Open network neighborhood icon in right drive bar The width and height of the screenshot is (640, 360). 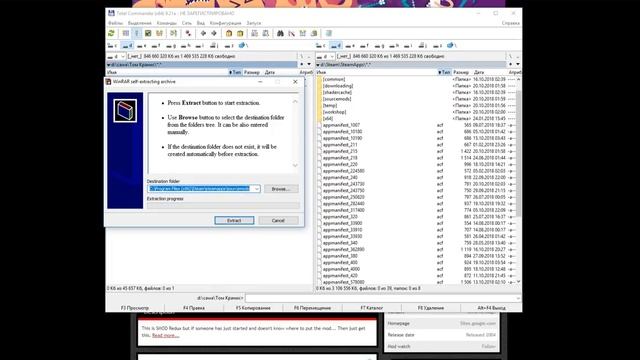click(452, 45)
